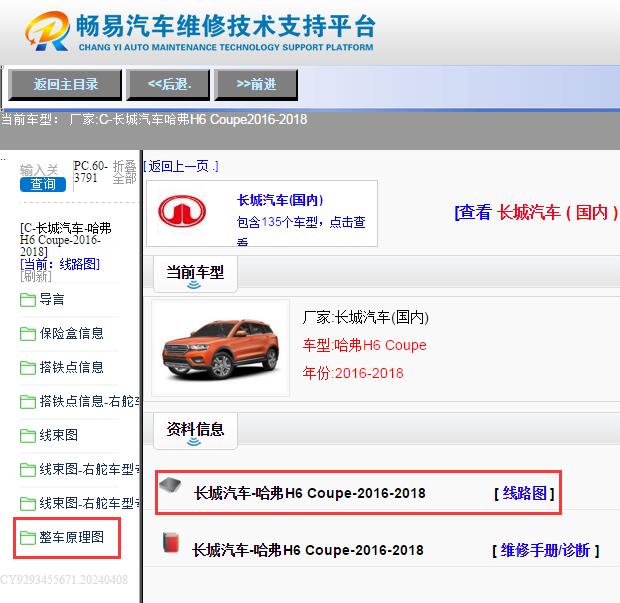Open 查看 长城汽车（国内） link on the right
This screenshot has height=603, width=620.
(x=536, y=212)
